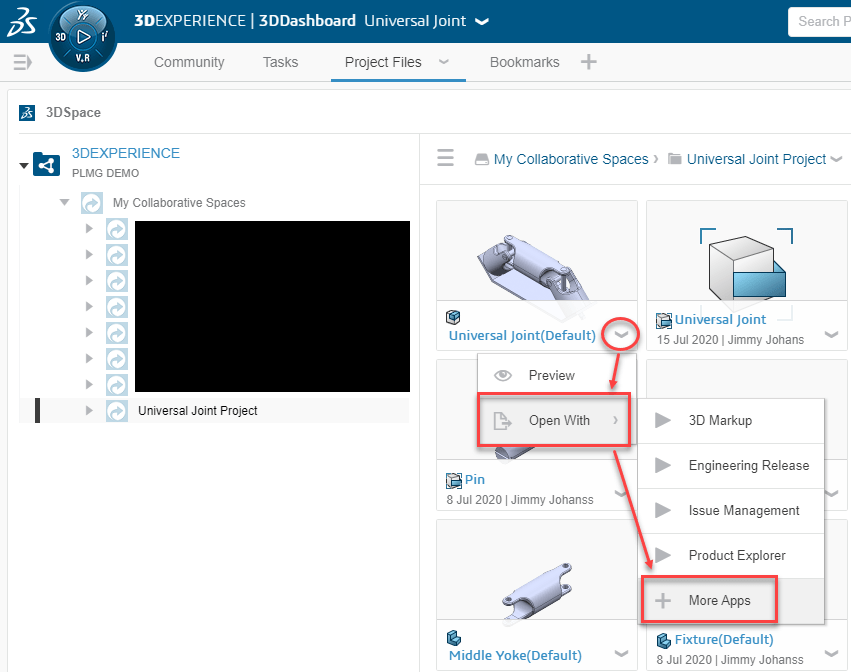Screen dimensions: 851x672
Task: Select My Collaborative Spaces tree item
Action: tap(179, 202)
